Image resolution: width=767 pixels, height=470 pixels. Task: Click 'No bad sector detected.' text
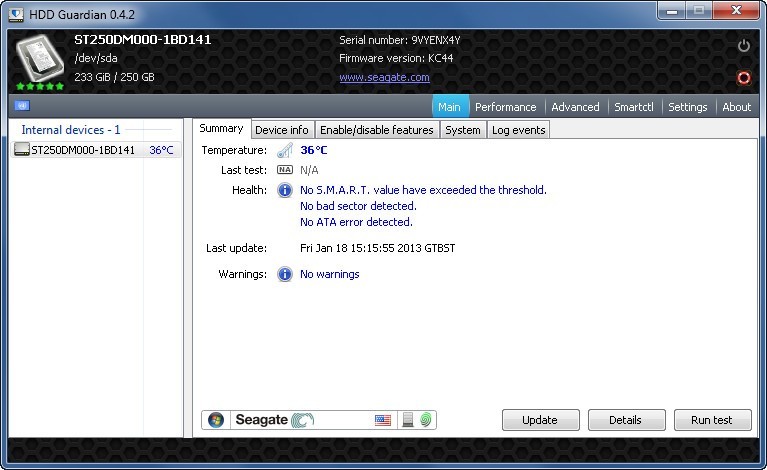tap(358, 206)
